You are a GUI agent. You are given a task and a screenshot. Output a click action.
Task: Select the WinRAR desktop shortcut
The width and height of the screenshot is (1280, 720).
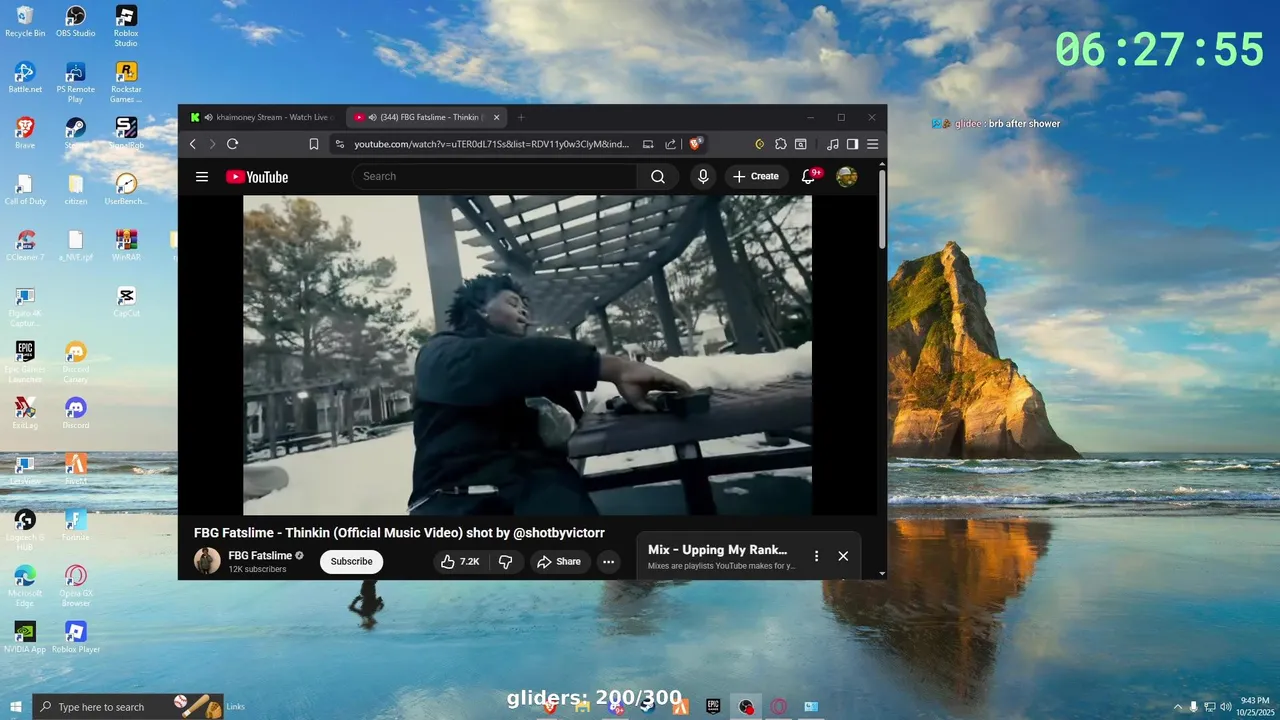(126, 245)
